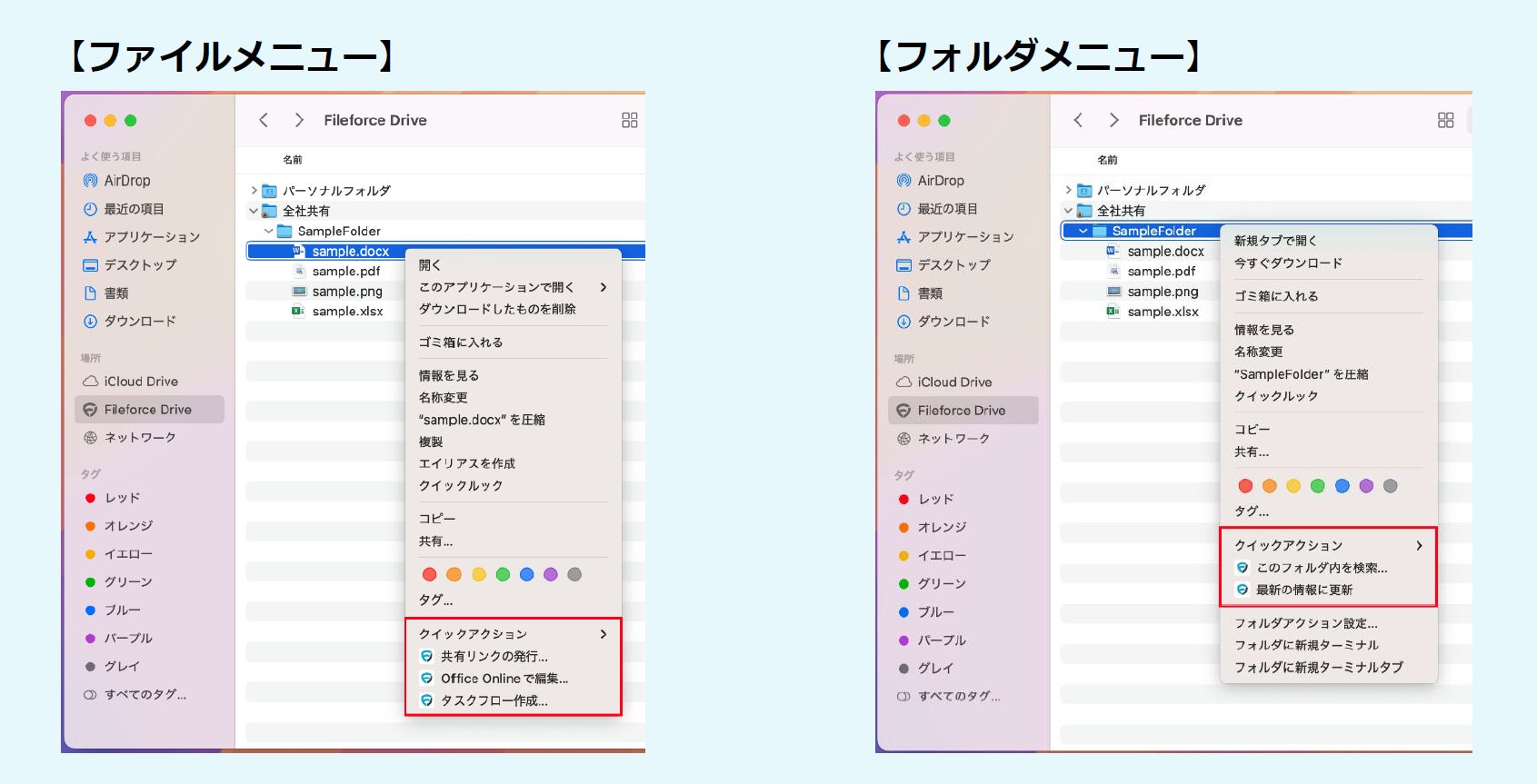
Task: Expand パーソナルフォルダ in right window
Action: pyautogui.click(x=1068, y=191)
